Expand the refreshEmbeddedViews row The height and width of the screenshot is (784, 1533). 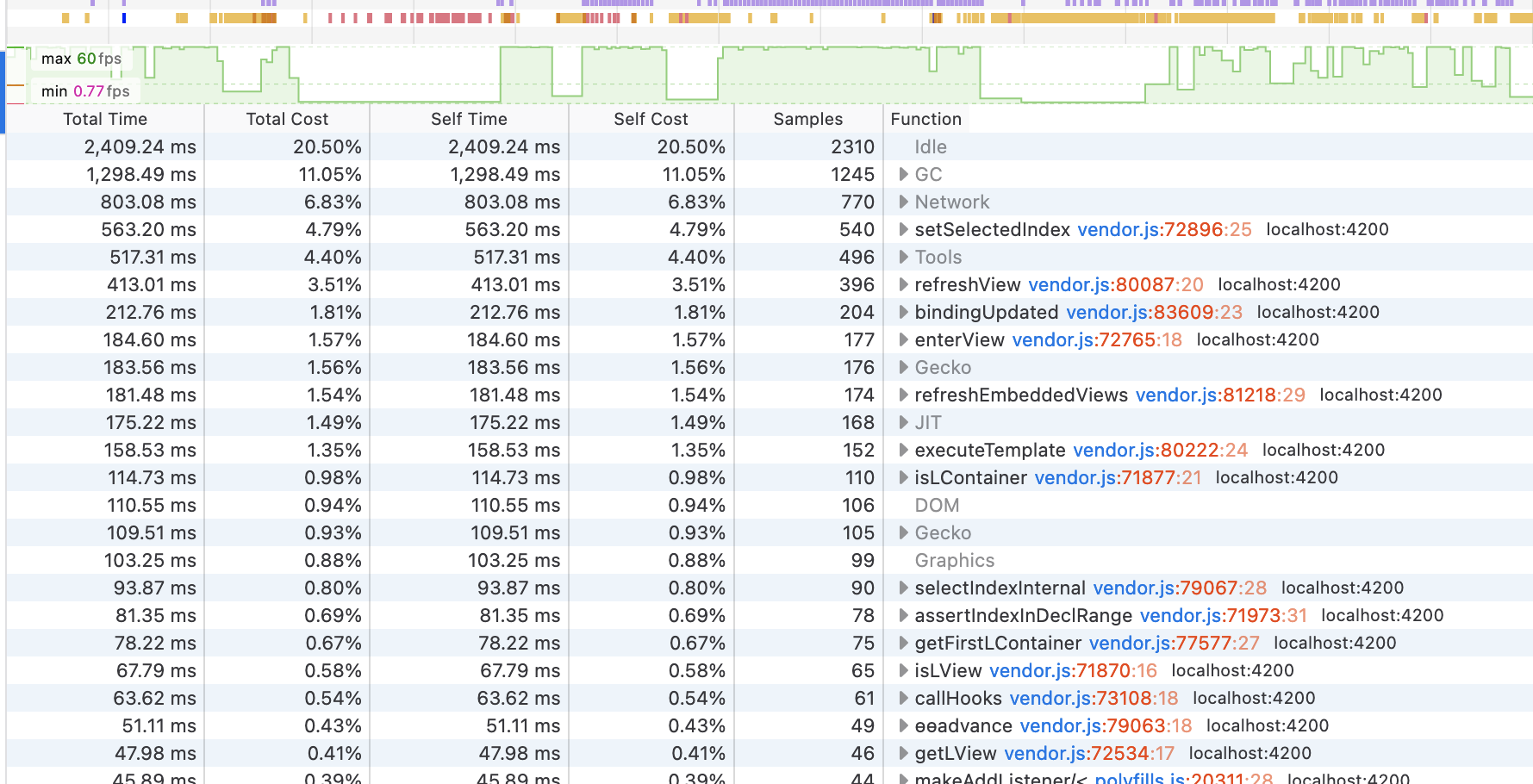903,395
